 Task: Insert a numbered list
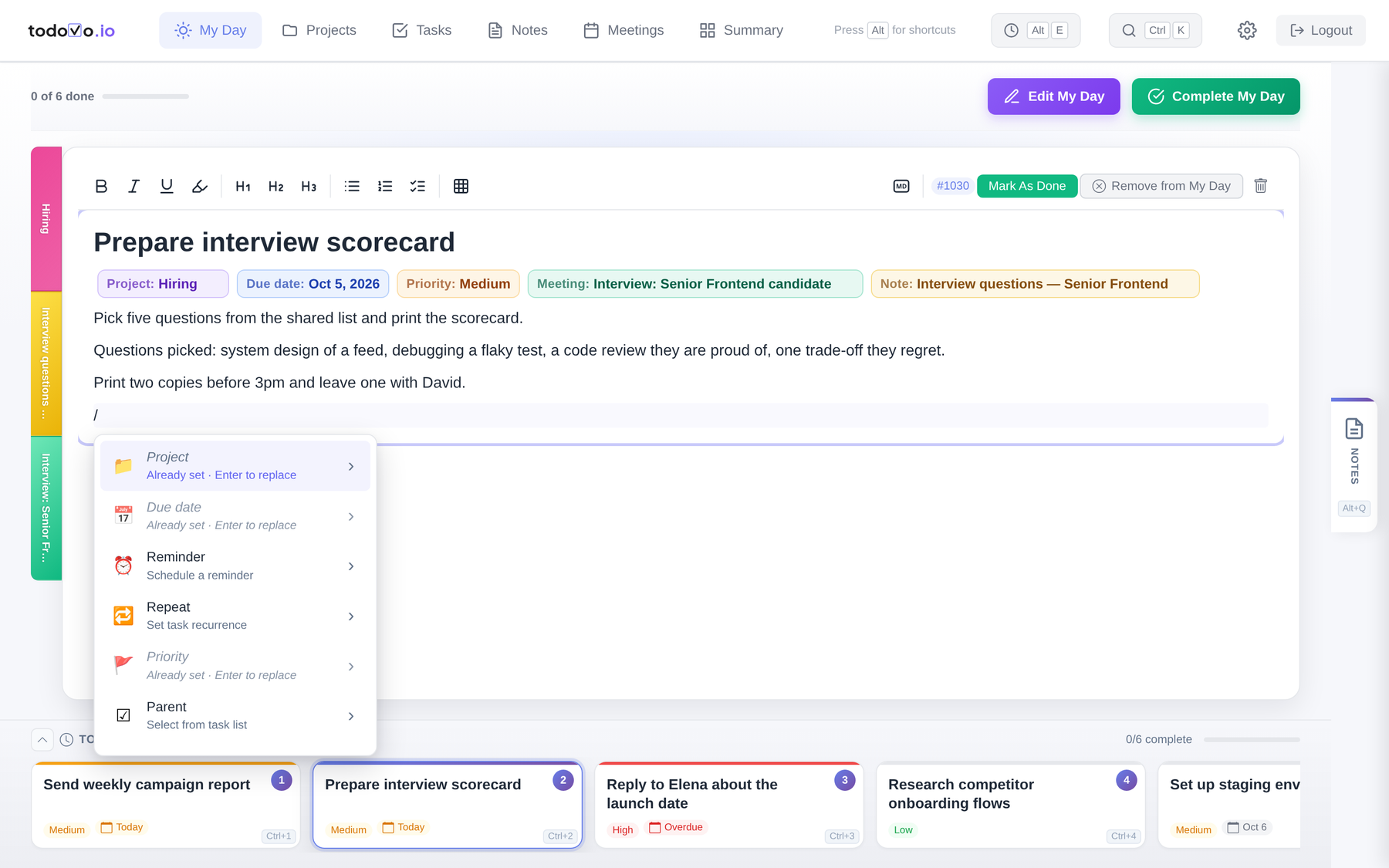tap(385, 186)
